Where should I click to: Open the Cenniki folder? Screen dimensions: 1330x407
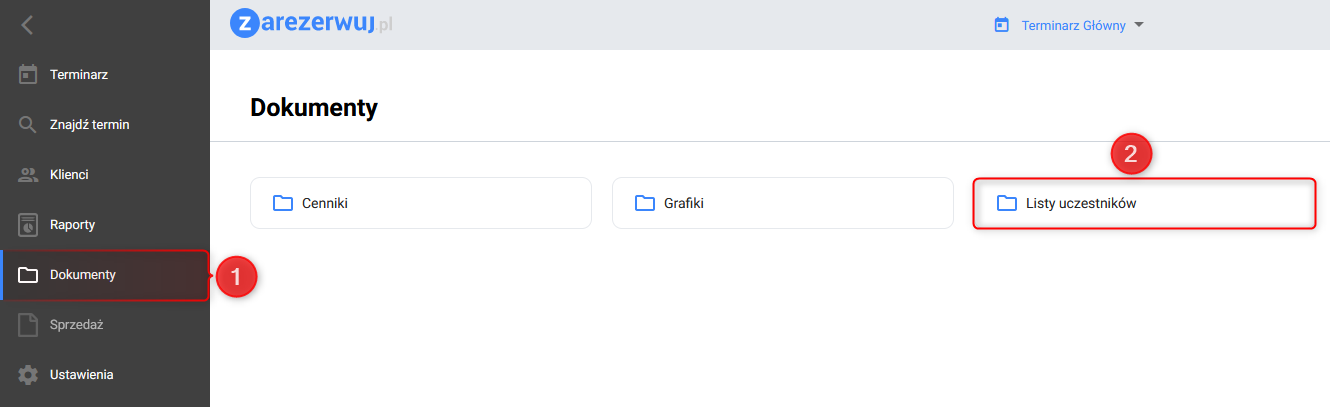click(420, 204)
